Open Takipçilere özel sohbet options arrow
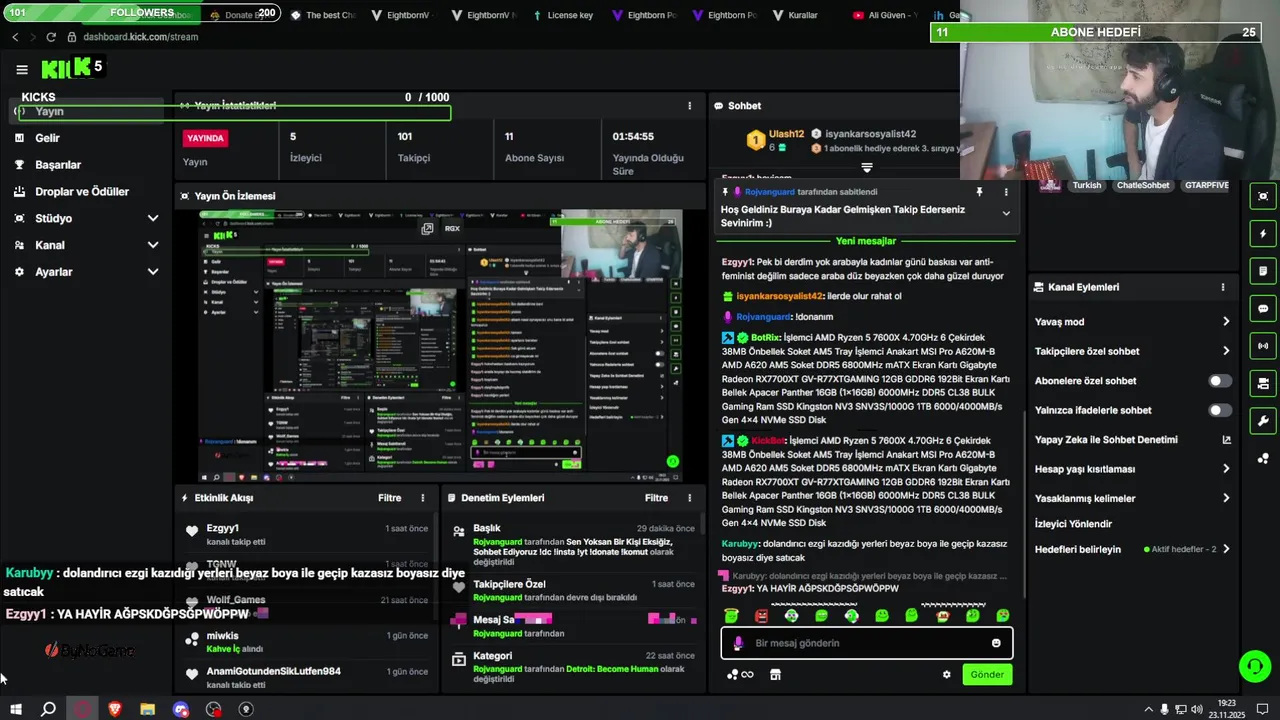This screenshot has height=720, width=1280. tap(1226, 351)
